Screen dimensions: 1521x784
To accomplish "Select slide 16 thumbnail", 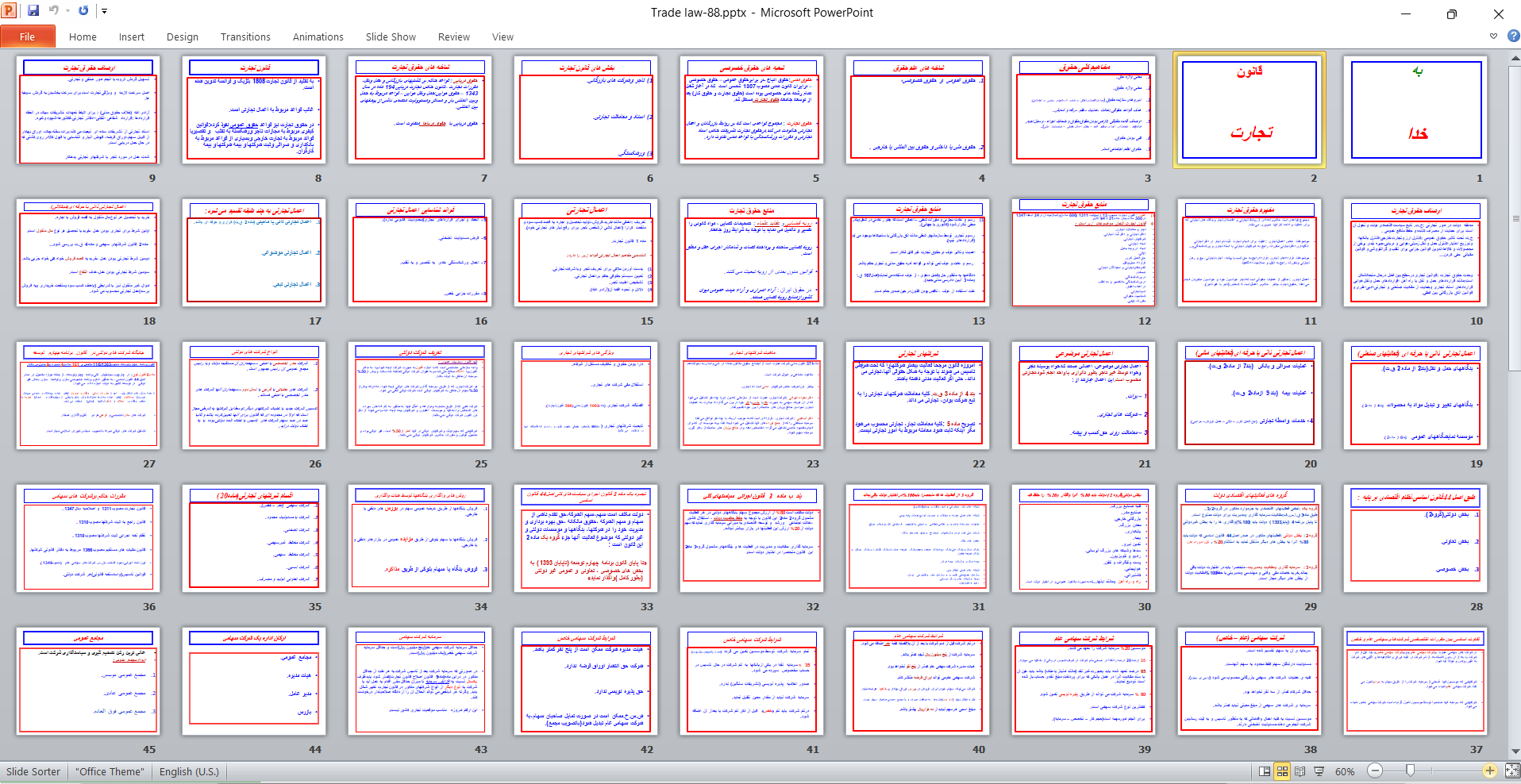I will 420,253.
